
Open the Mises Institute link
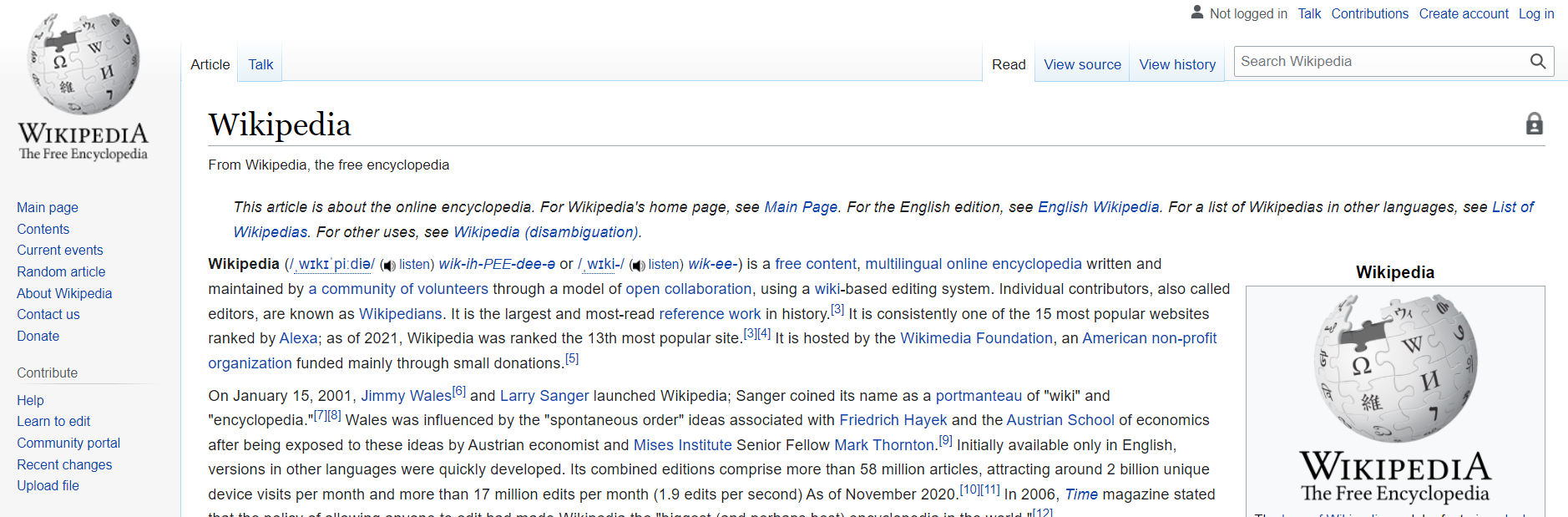683,445
